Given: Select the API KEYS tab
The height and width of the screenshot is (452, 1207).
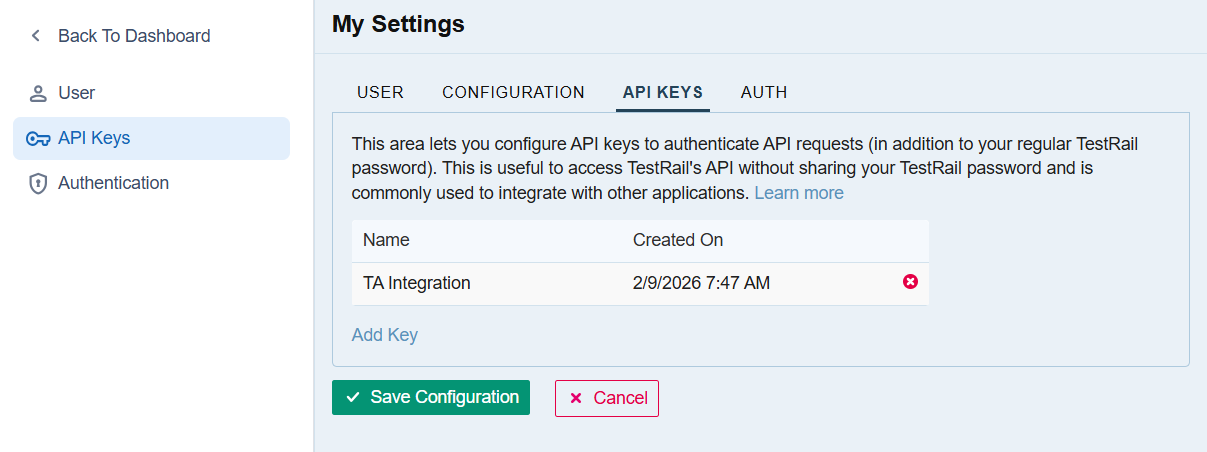Looking at the screenshot, I should tap(662, 92).
